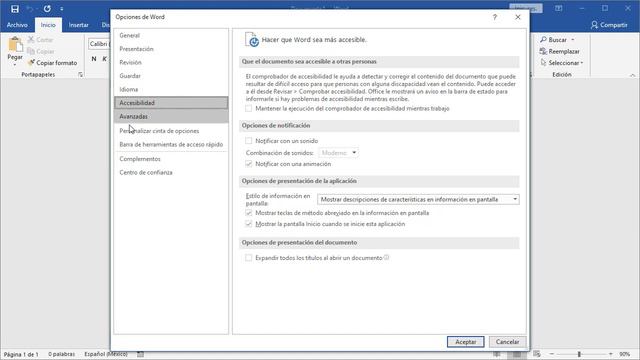
Task: Click the Calibri font name box
Action: pyautogui.click(x=99, y=44)
